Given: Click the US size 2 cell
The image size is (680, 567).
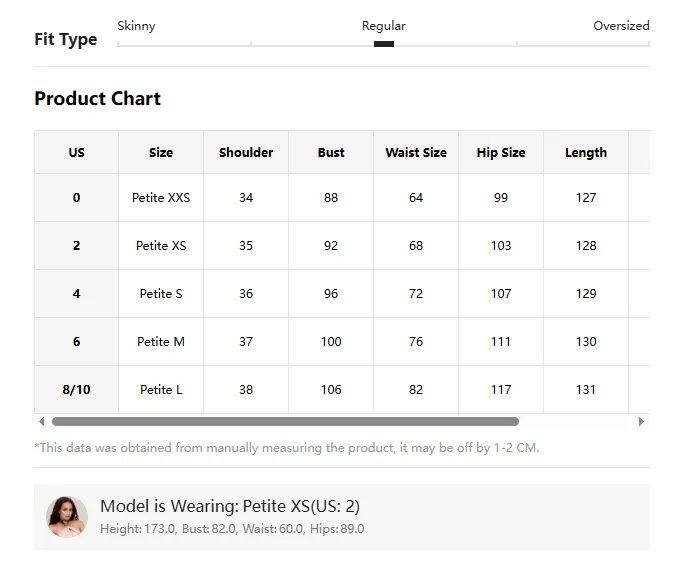Looking at the screenshot, I should coord(76,246).
